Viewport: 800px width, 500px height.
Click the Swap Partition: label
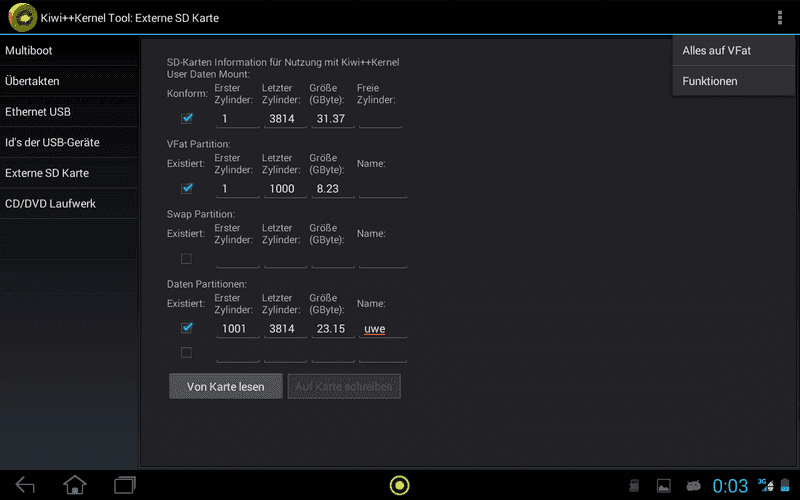[201, 214]
